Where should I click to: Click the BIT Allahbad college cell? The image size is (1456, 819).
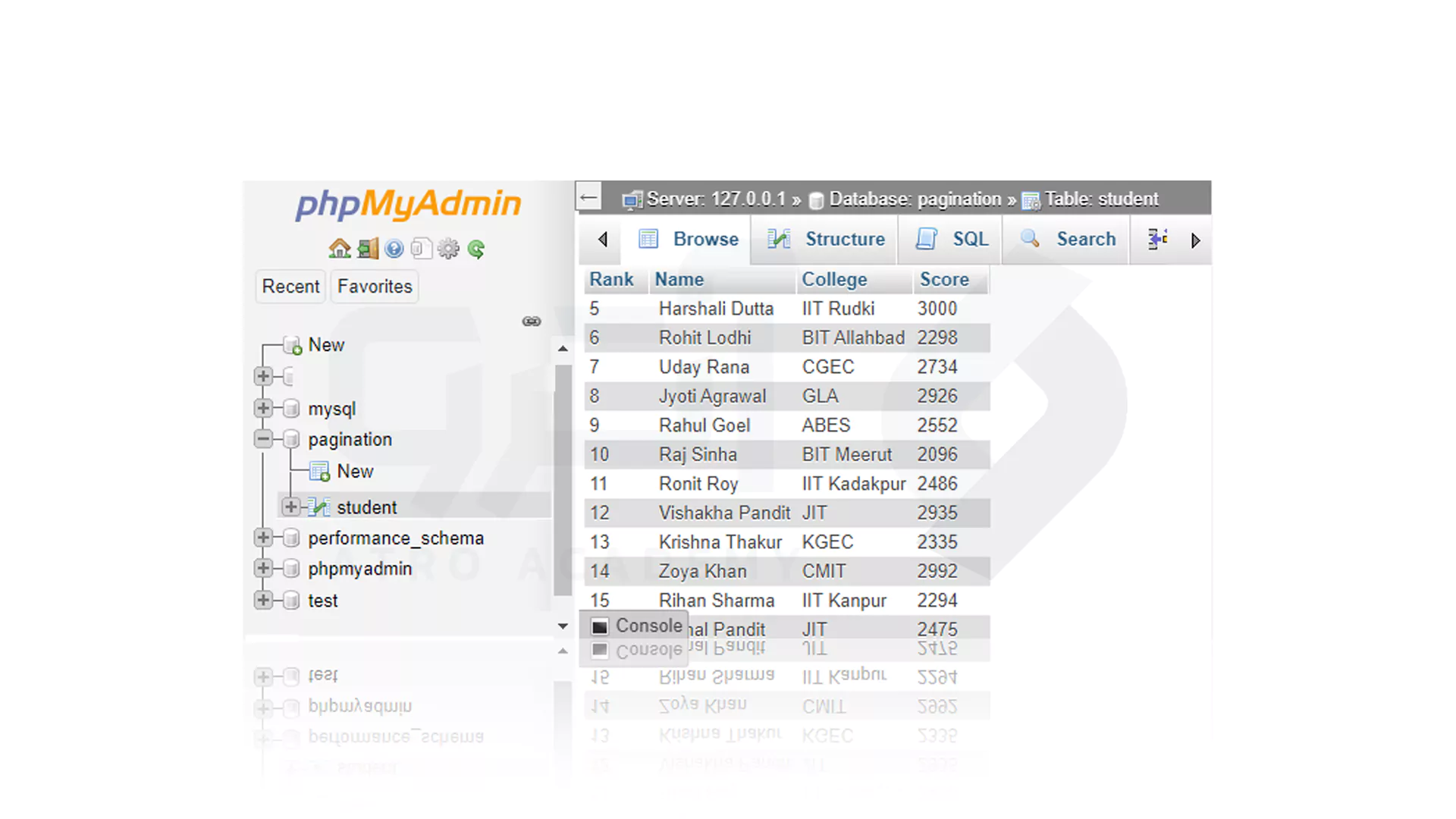click(853, 337)
